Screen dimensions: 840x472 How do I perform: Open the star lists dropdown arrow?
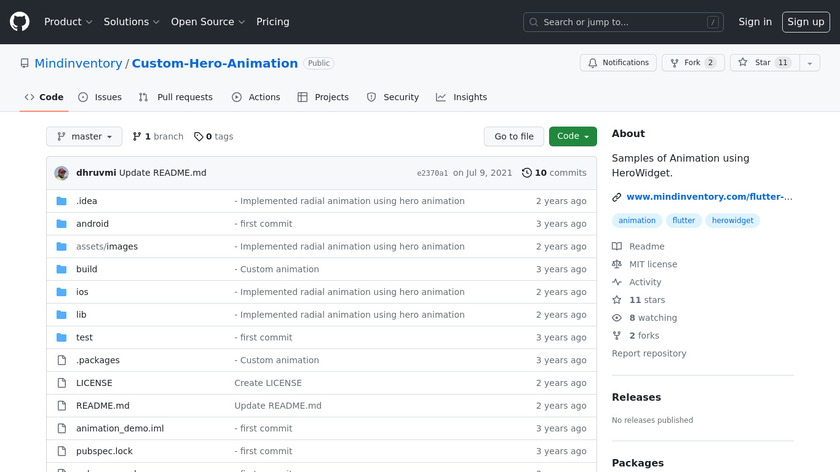tap(809, 63)
